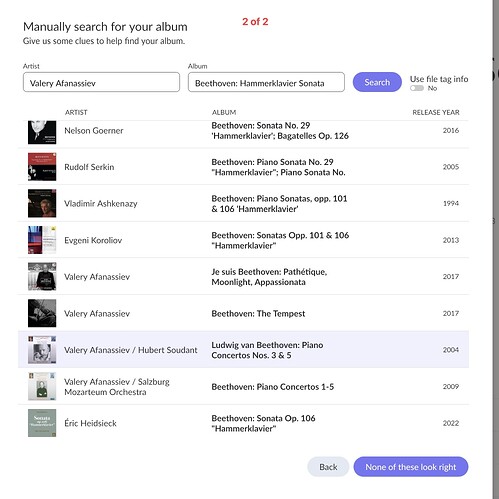The image size is (499, 499).
Task: Choose None of these look right
Action: click(411, 467)
